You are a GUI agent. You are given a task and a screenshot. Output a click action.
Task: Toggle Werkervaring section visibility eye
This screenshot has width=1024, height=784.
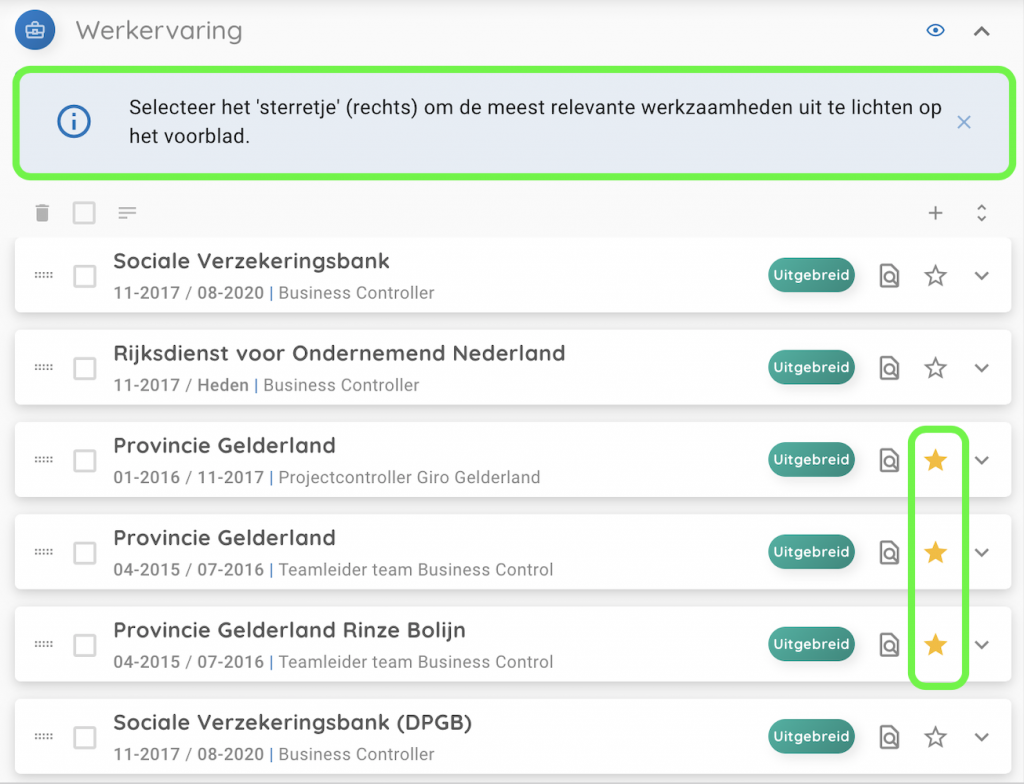tap(936, 31)
